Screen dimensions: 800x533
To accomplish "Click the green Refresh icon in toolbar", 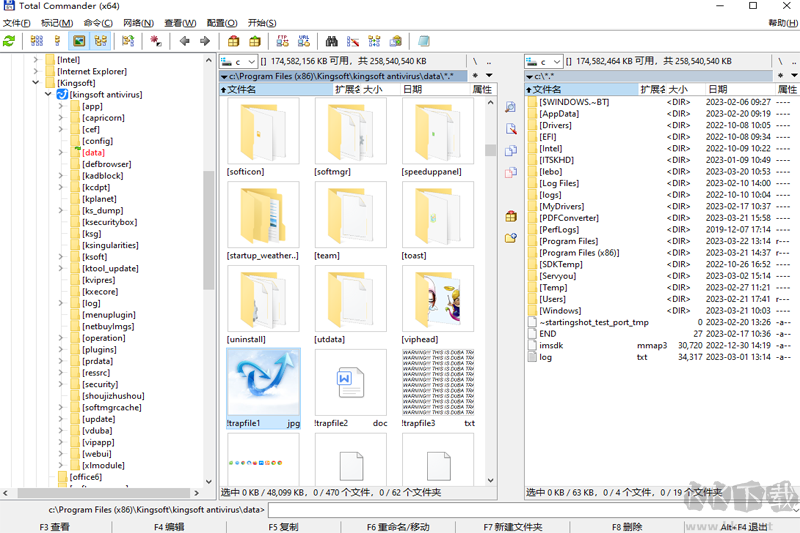I will (x=9, y=41).
